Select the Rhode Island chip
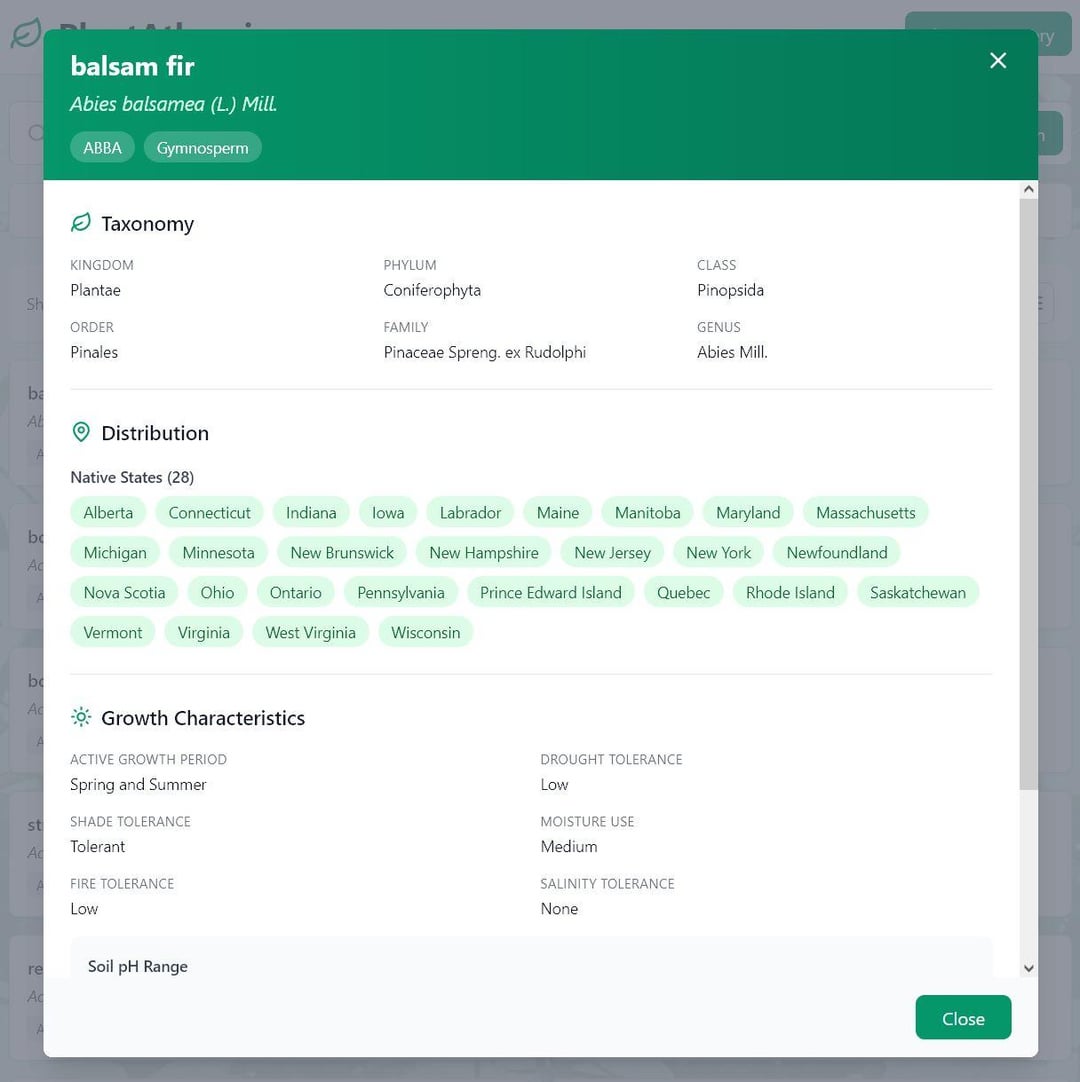Image resolution: width=1080 pixels, height=1082 pixels. tap(790, 593)
